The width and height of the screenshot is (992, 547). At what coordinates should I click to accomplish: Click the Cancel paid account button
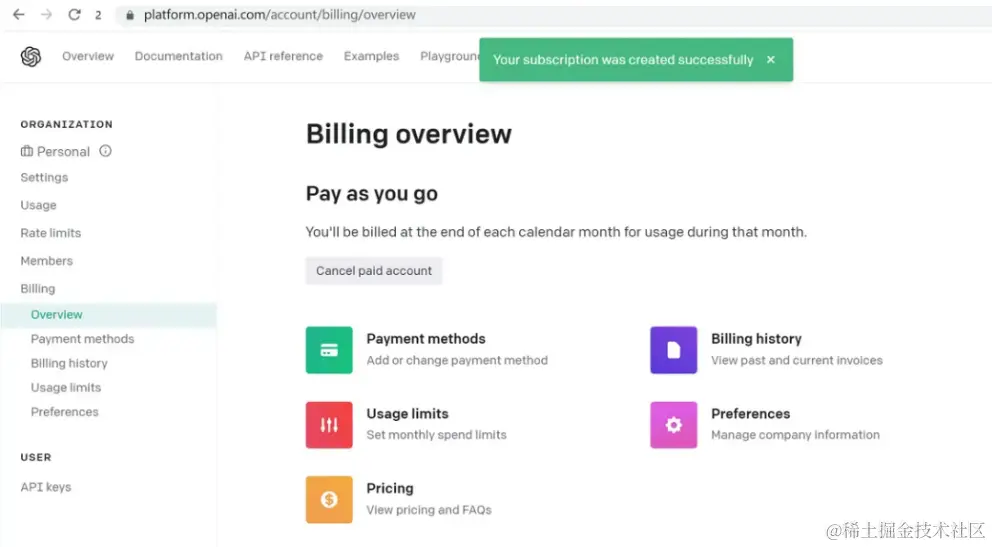pos(374,271)
